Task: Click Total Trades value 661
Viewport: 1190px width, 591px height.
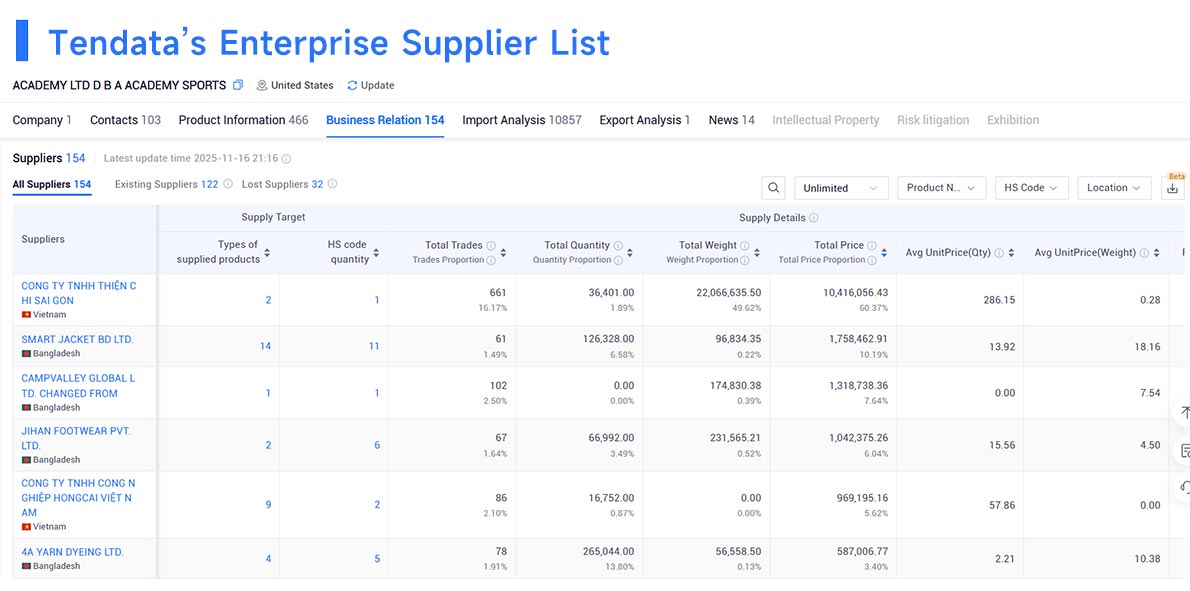Action: click(x=498, y=292)
